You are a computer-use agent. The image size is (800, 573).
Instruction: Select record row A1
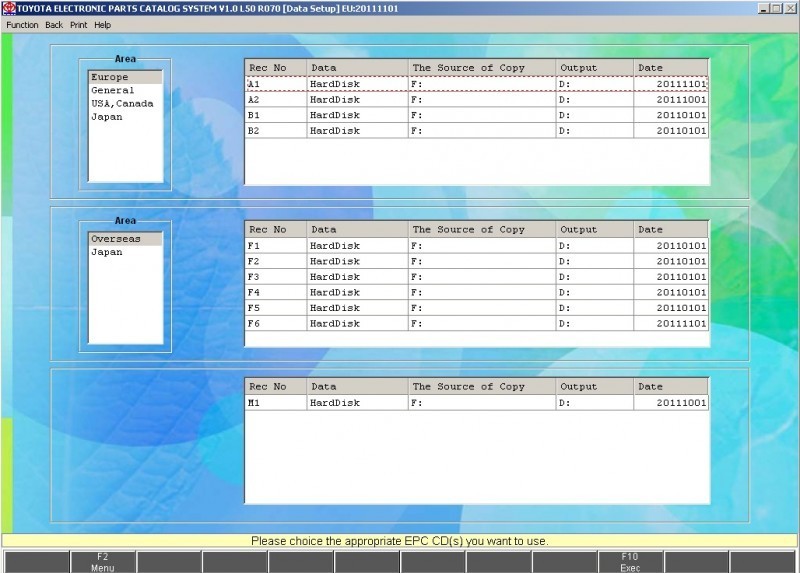(x=477, y=84)
